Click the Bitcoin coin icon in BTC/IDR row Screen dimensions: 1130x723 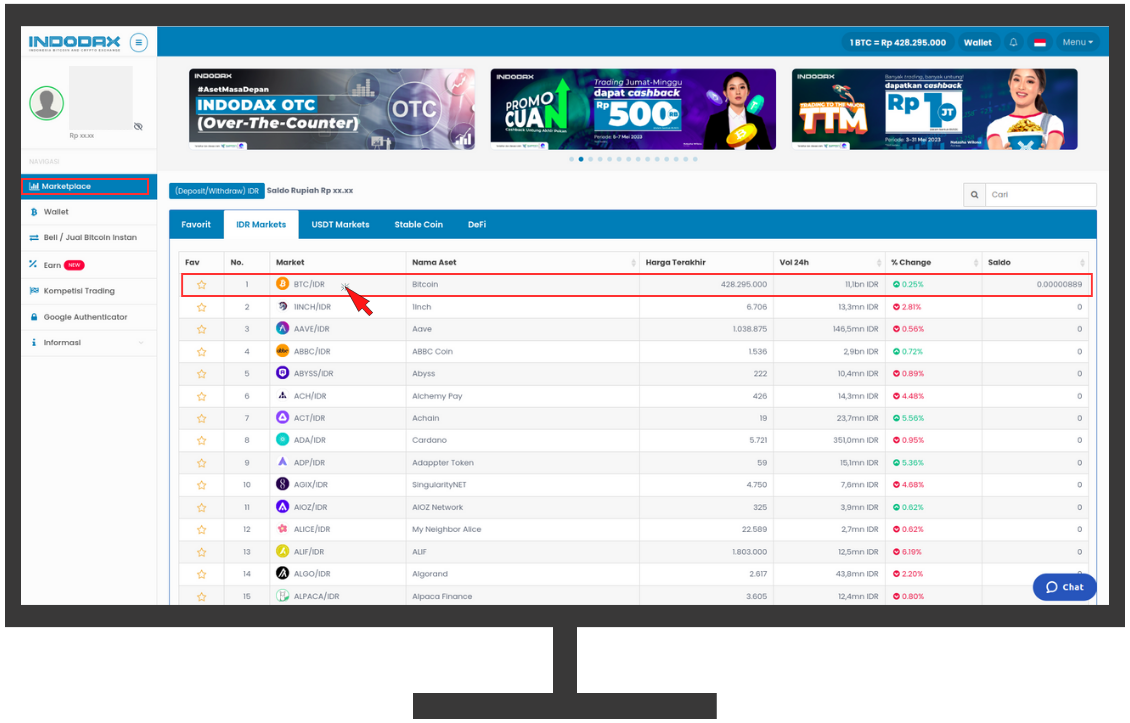[282, 284]
